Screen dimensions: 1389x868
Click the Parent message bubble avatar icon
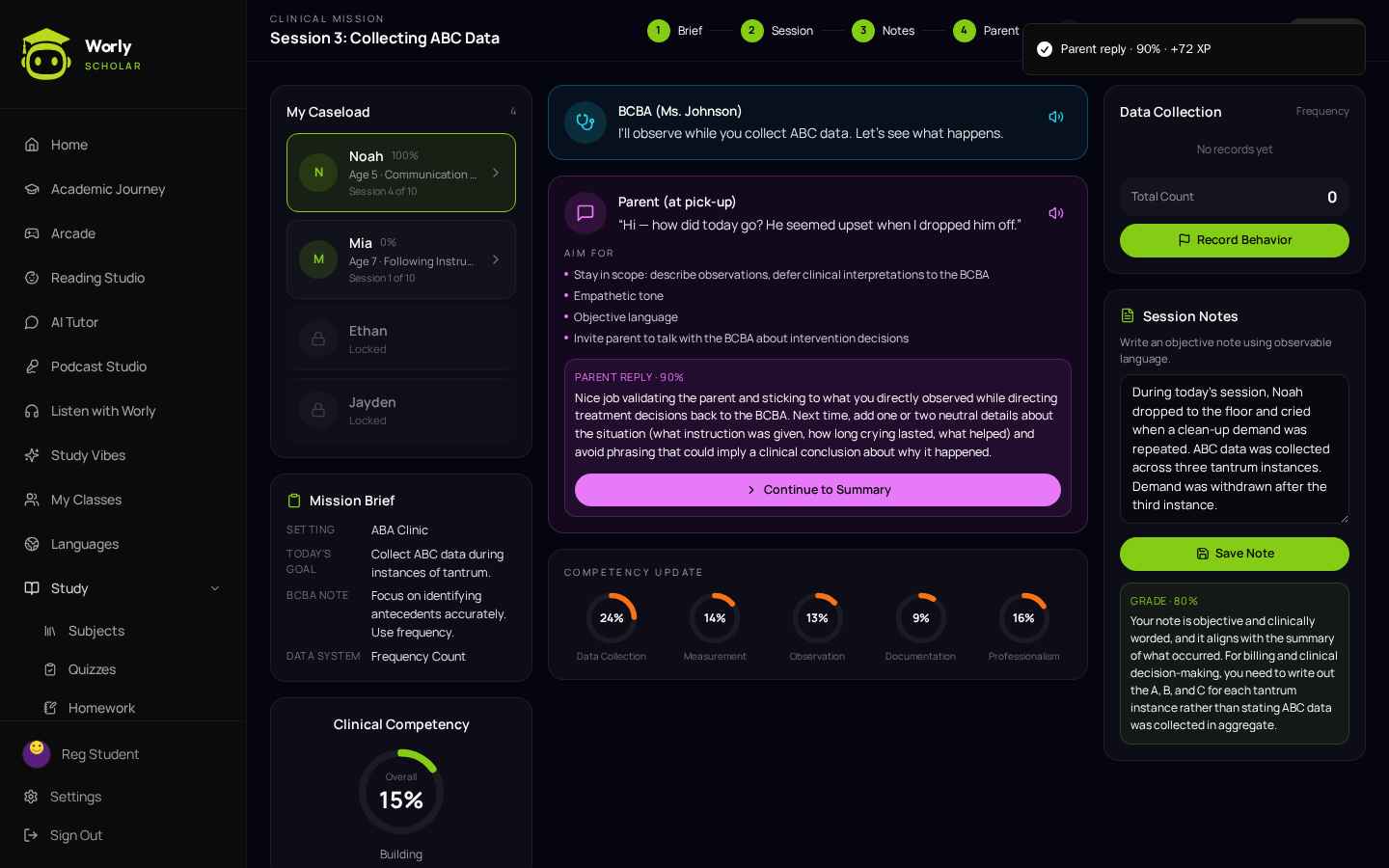(x=586, y=213)
